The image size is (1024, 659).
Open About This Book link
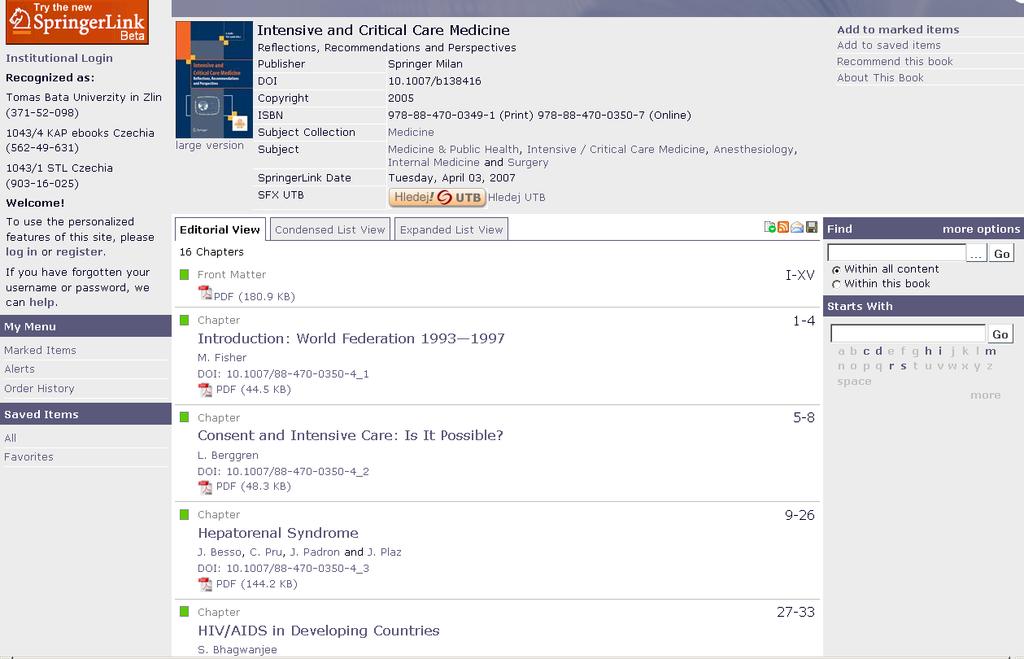880,78
